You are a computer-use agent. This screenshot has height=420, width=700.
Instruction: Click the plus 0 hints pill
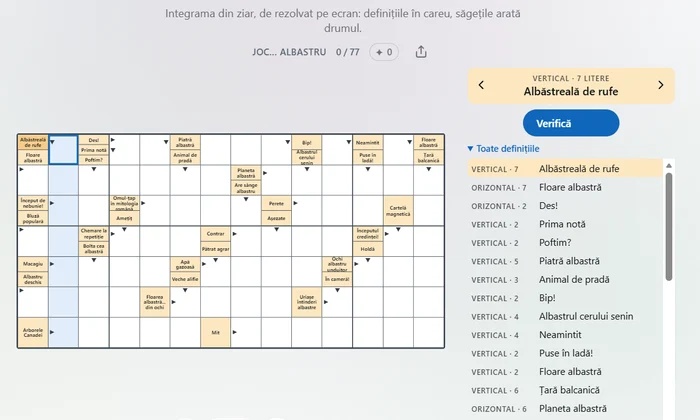[384, 52]
